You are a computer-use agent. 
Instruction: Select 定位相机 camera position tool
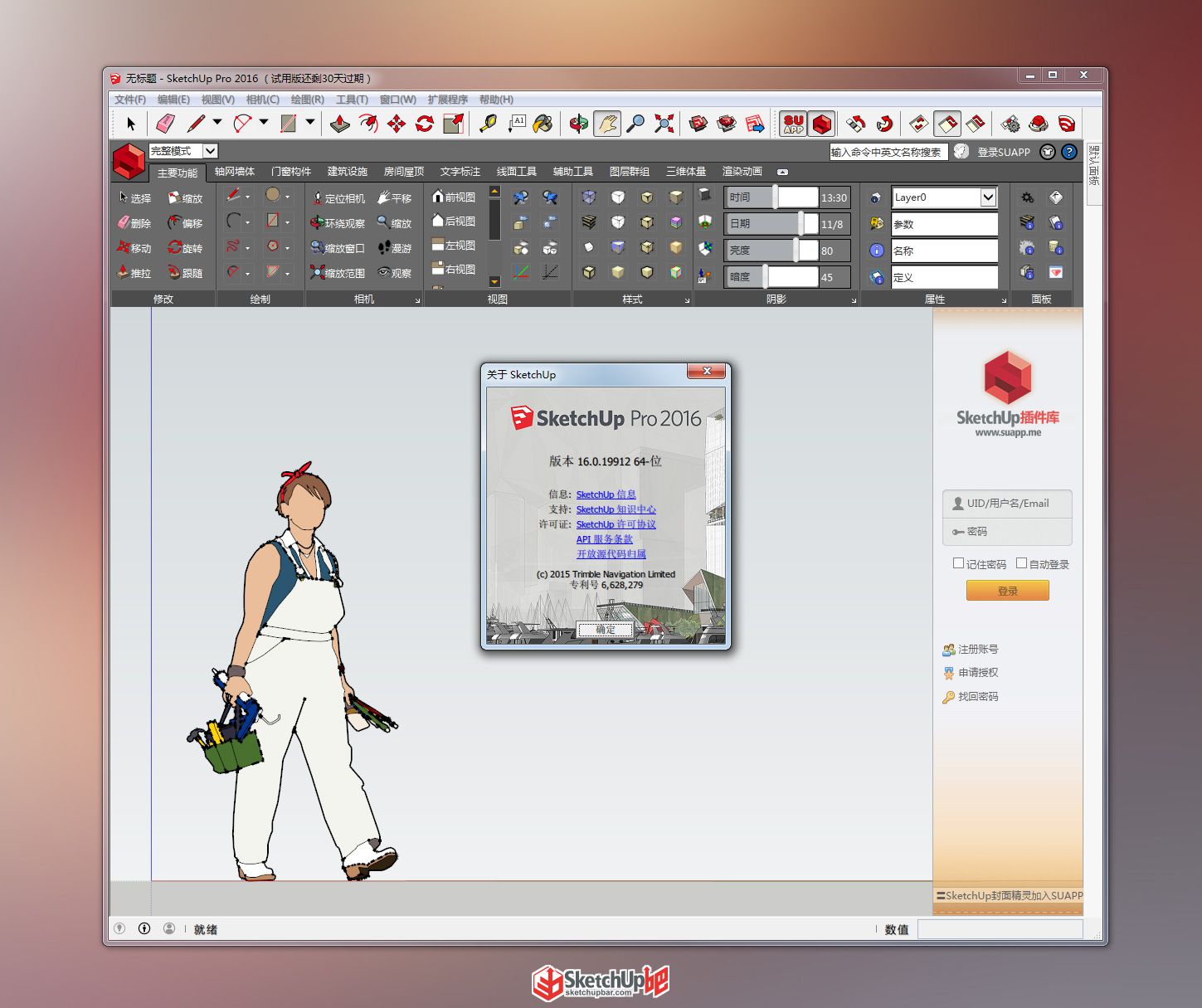click(338, 198)
